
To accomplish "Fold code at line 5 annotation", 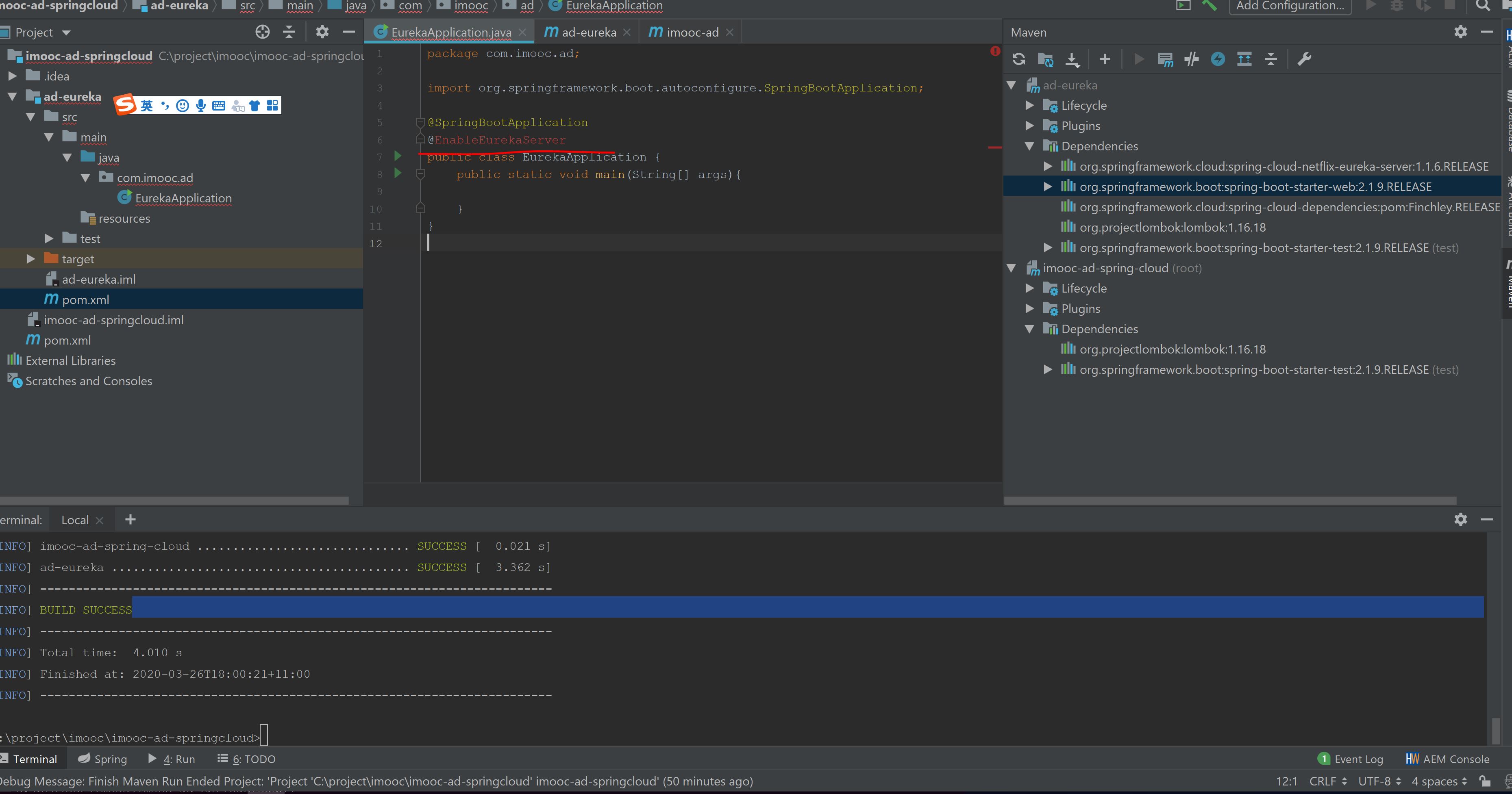I will [x=420, y=122].
